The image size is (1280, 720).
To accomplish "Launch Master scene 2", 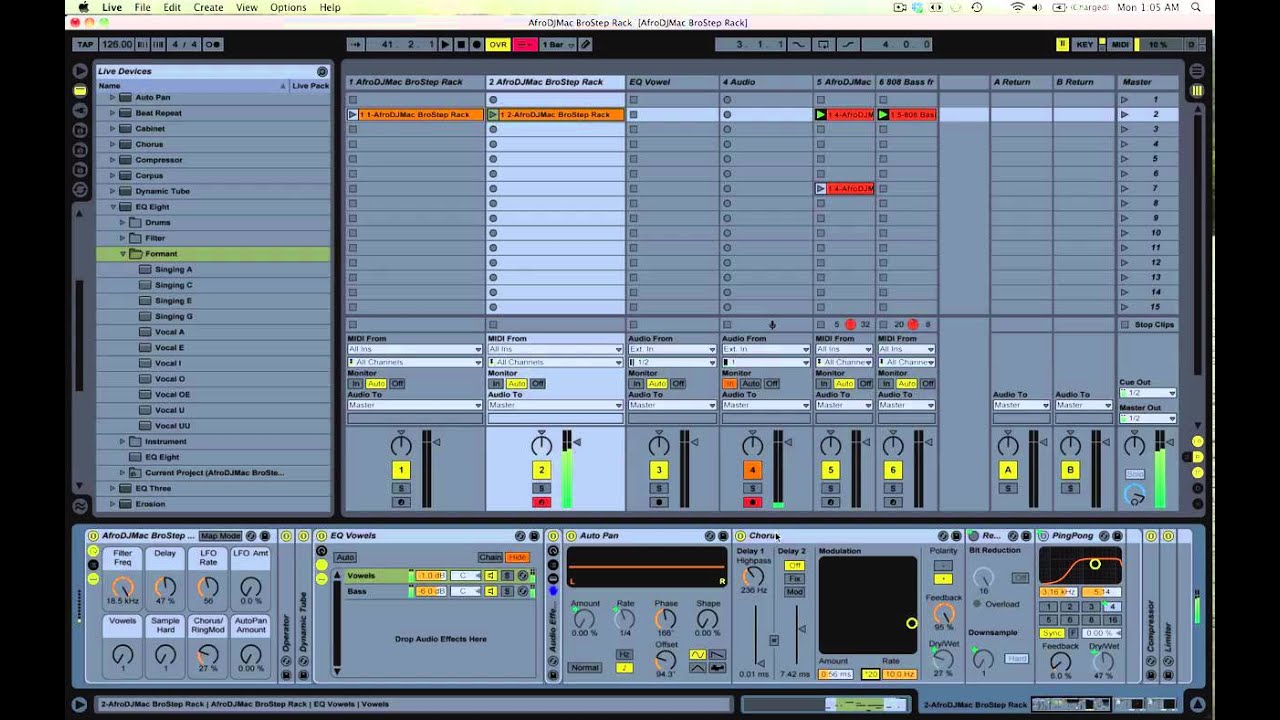I will point(1125,115).
